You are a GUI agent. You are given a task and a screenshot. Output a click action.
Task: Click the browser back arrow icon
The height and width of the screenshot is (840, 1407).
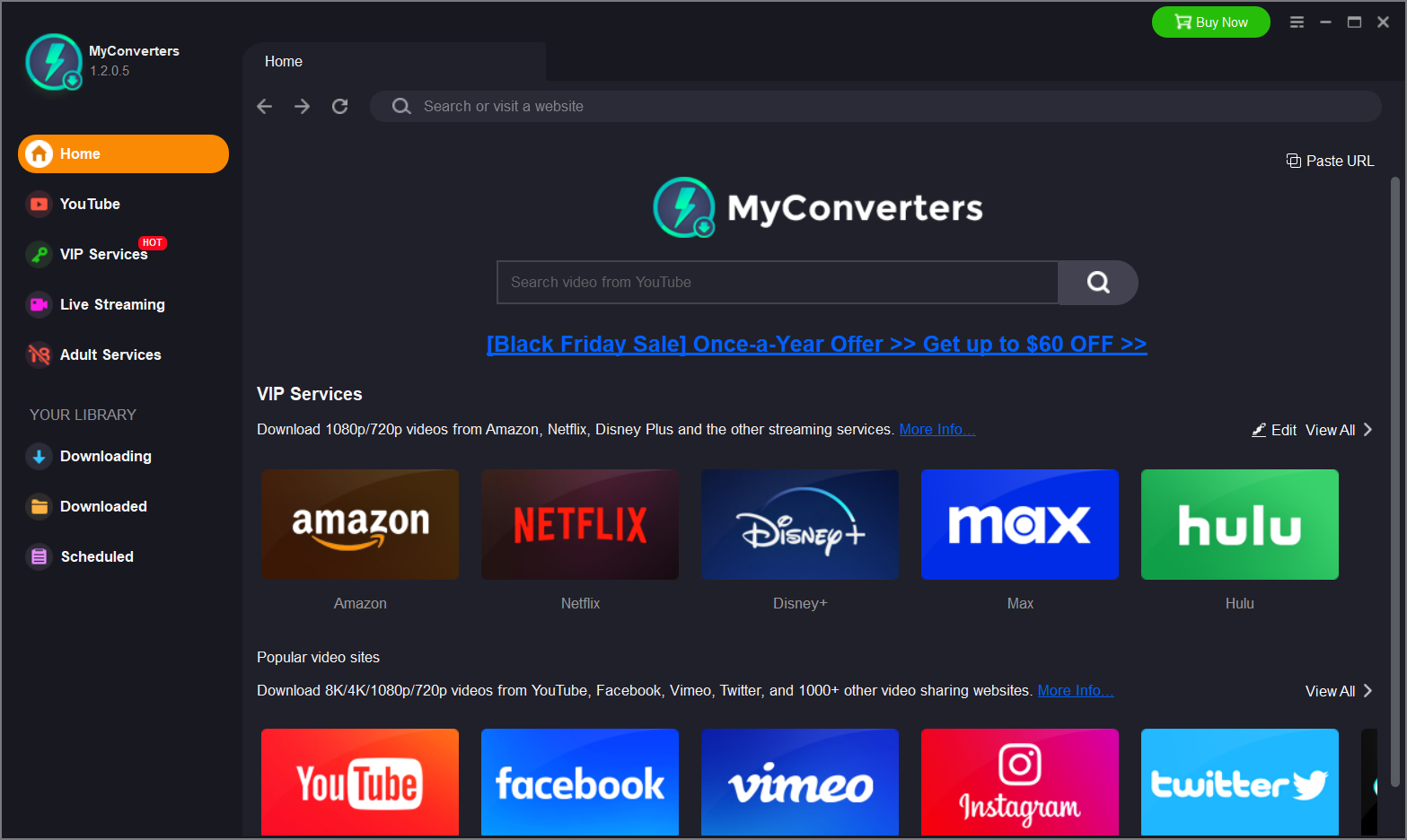264,106
